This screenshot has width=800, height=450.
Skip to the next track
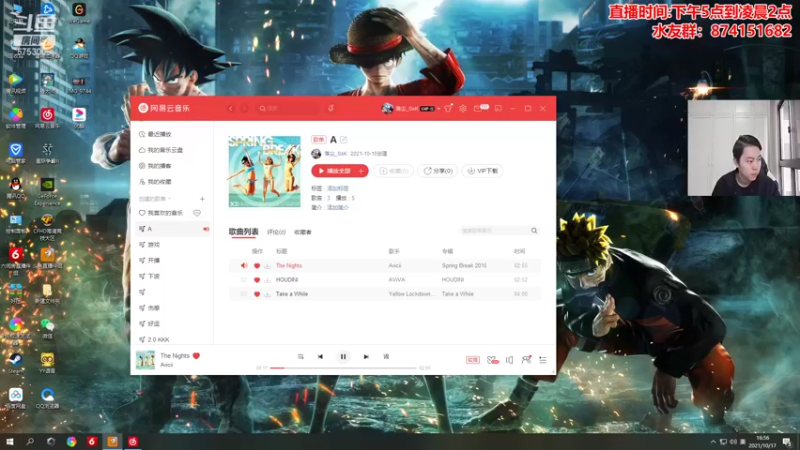pyautogui.click(x=366, y=357)
